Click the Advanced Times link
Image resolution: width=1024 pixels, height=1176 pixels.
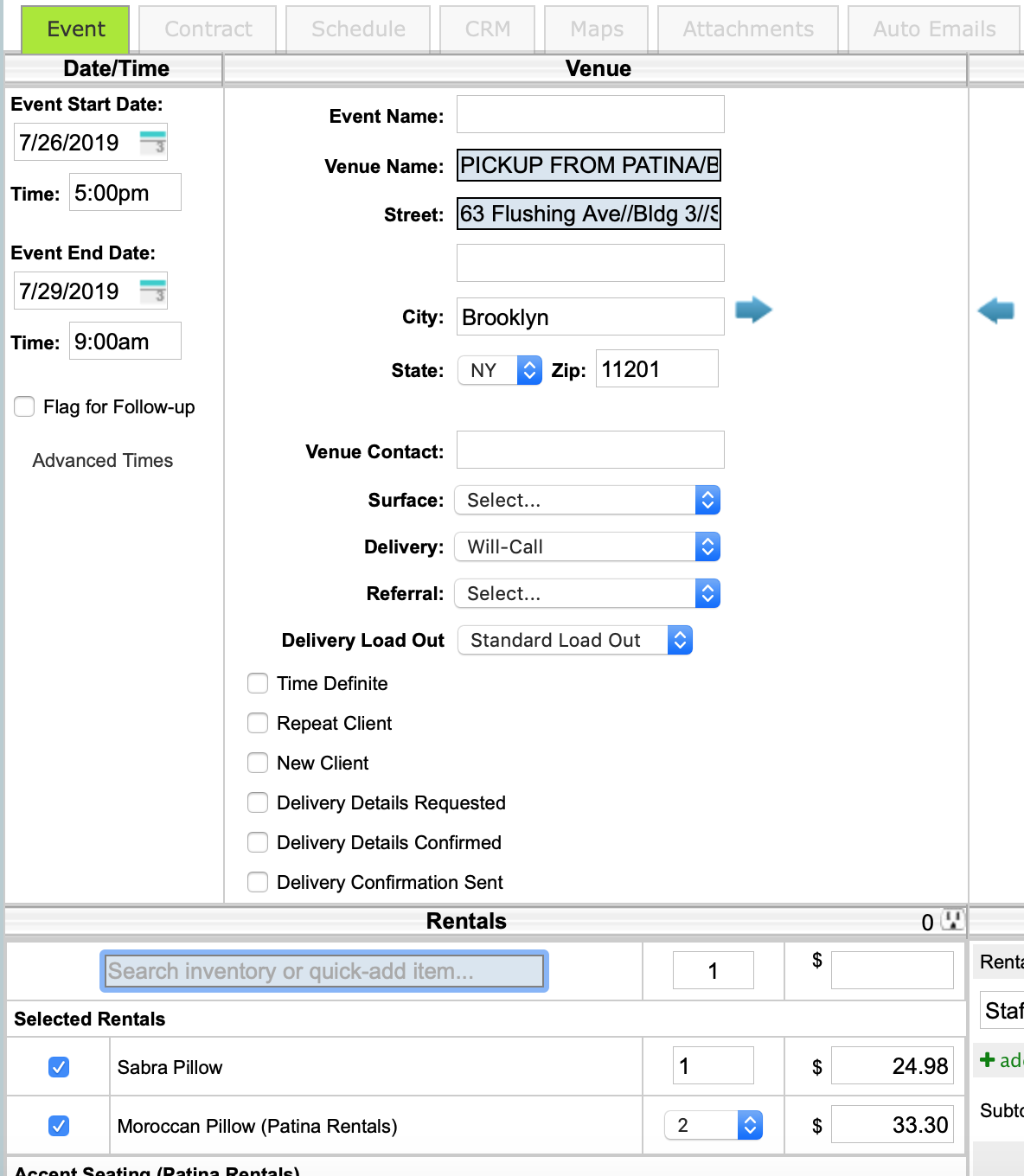tap(103, 461)
